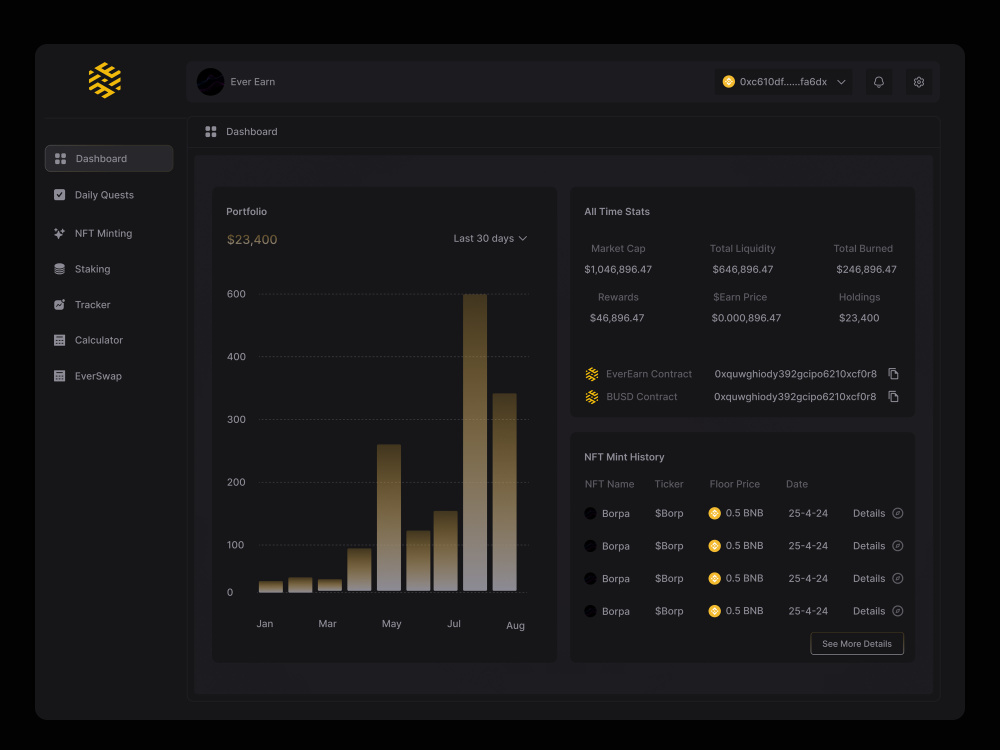Click the Calculator icon in sidebar

pyautogui.click(x=59, y=341)
